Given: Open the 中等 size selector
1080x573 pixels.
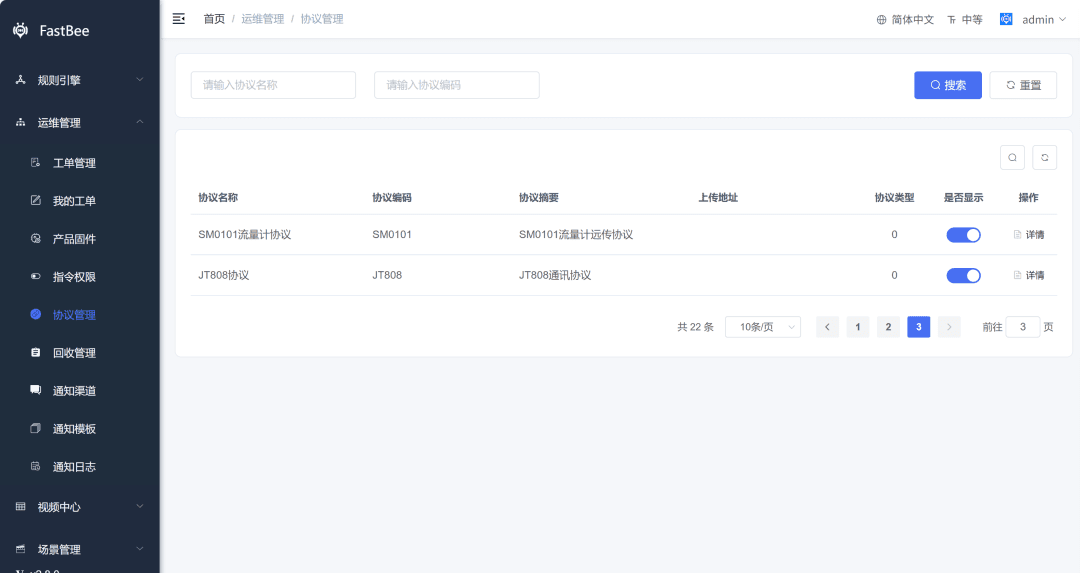Looking at the screenshot, I should 972,19.
